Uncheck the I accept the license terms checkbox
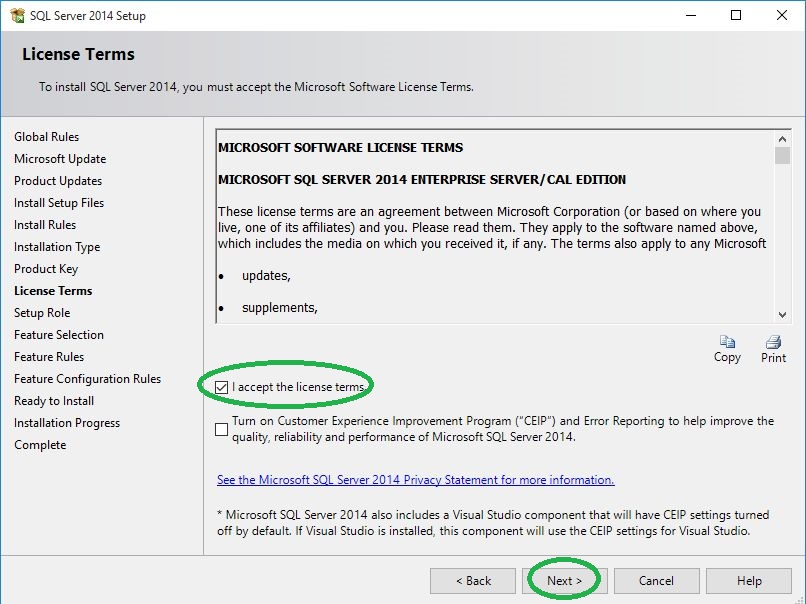The image size is (806, 604). click(x=222, y=387)
